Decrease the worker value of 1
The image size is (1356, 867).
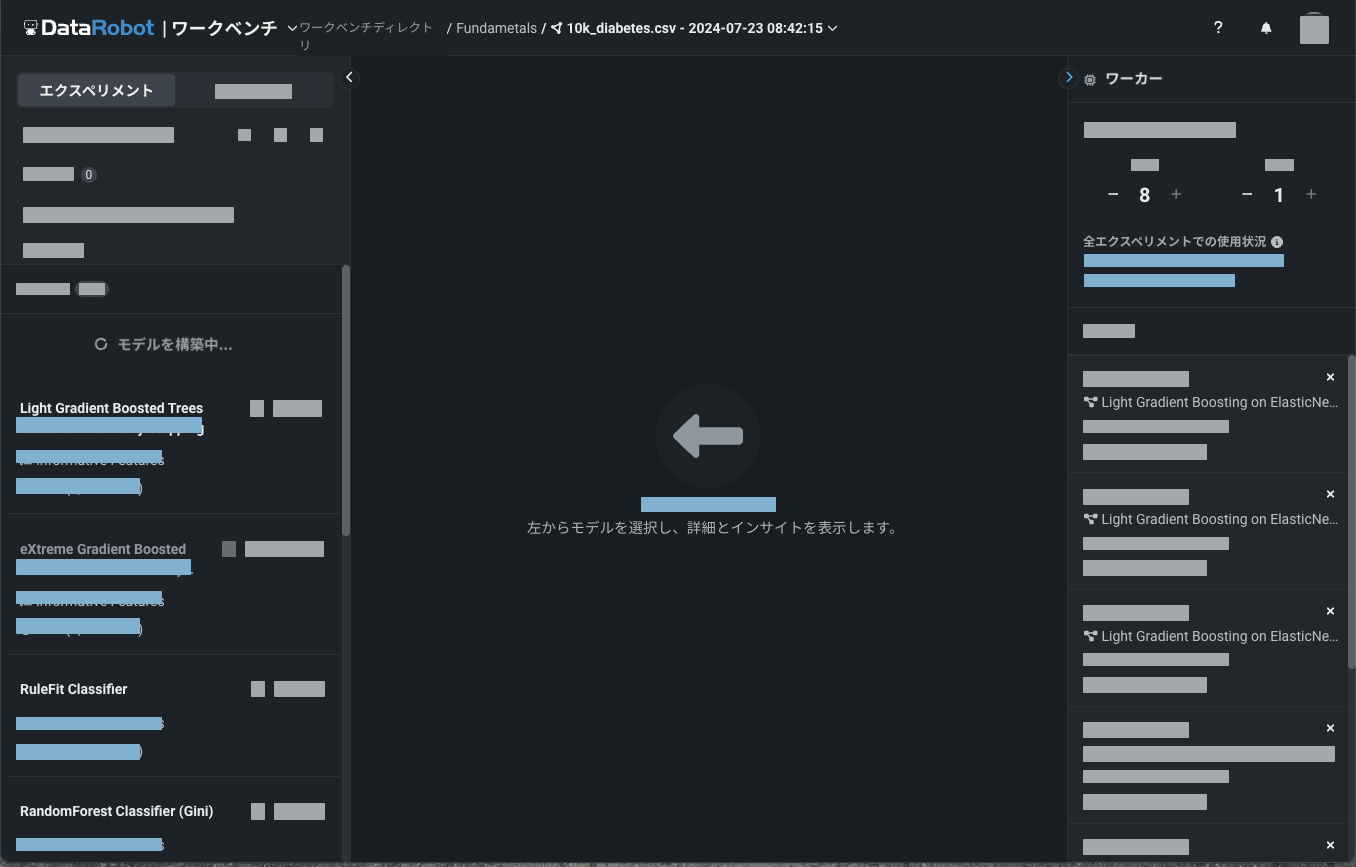tap(1247, 194)
